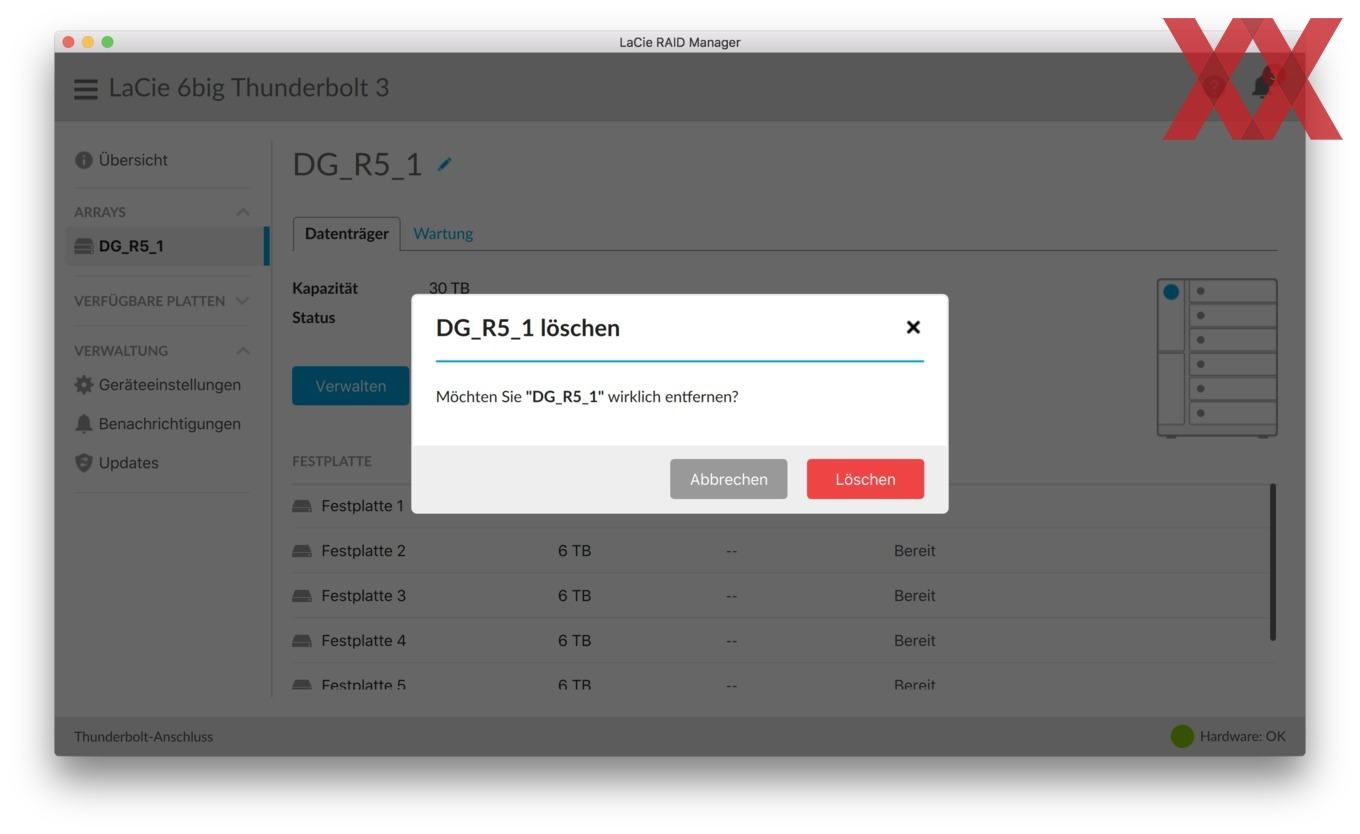
Task: Click the FESTPLATTE column header
Action: click(331, 461)
